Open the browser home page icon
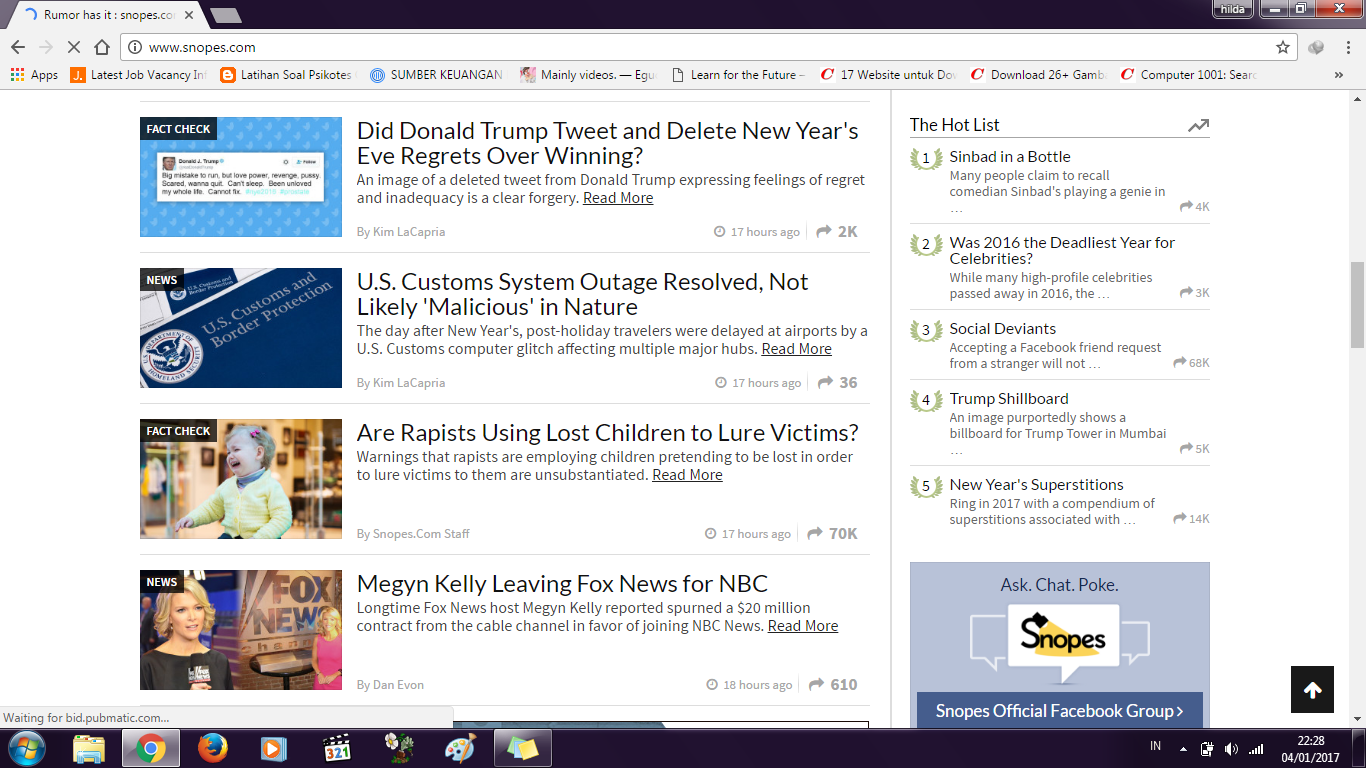Screen dimensions: 1366x768 coord(102,47)
